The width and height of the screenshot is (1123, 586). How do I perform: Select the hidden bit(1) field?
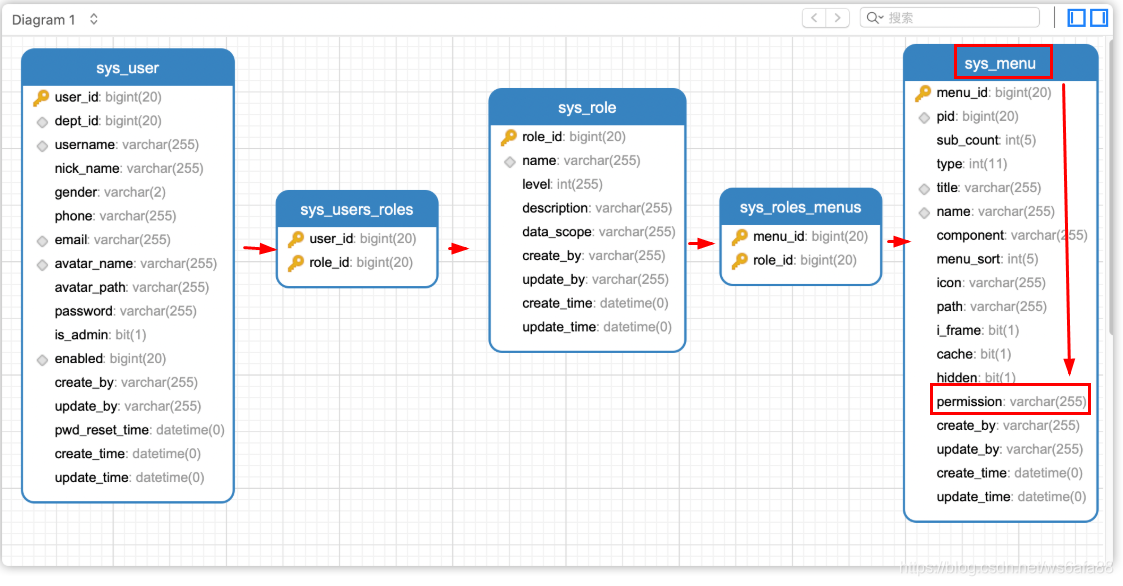click(976, 377)
